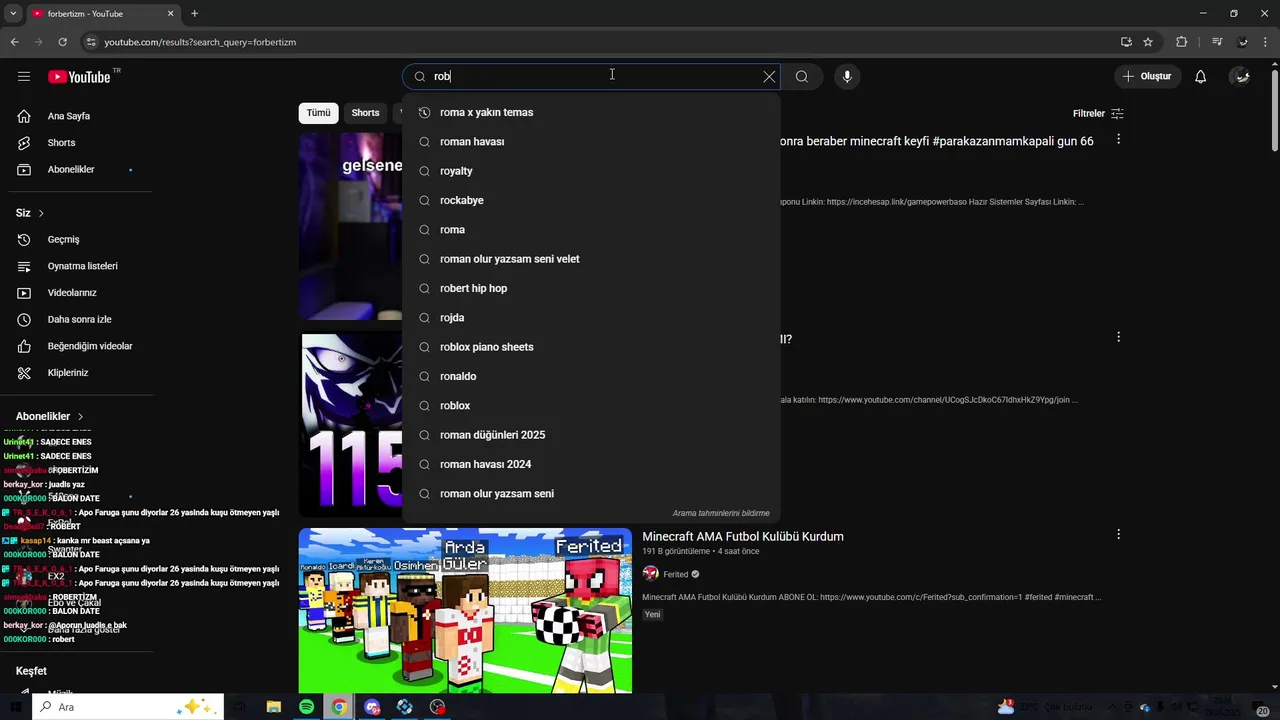Open Chrome tab search dropdown
The width and height of the screenshot is (1280, 720).
13,14
